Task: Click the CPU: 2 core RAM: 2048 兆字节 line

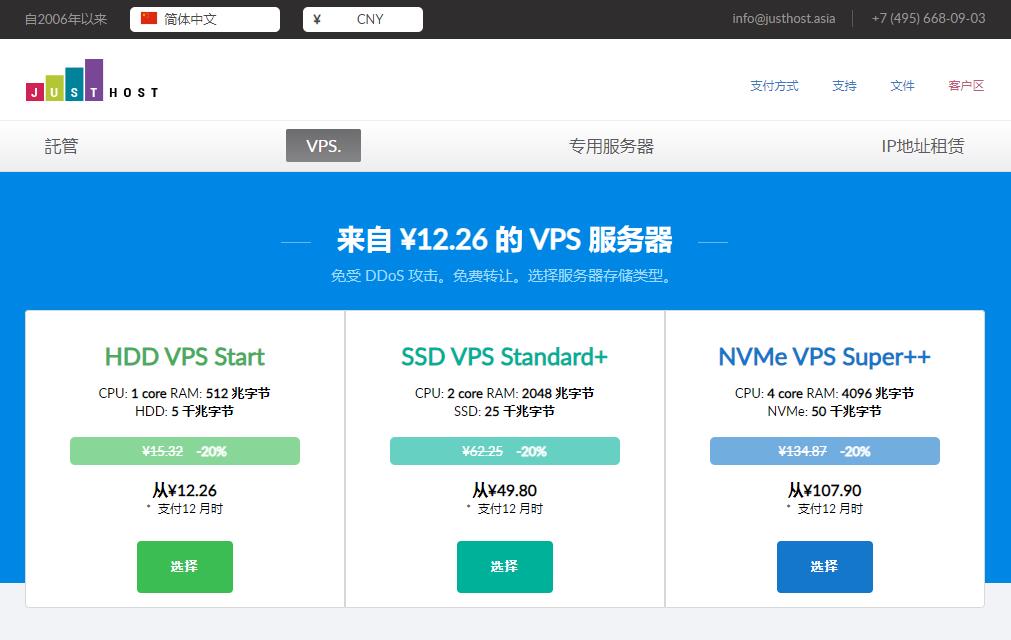Action: point(504,393)
